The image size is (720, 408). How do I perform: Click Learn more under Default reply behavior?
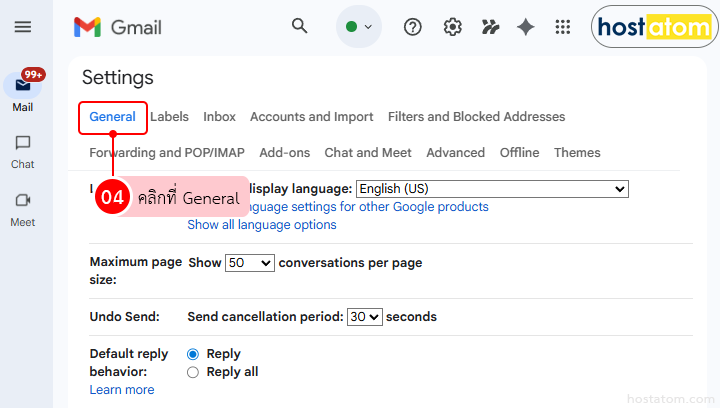click(x=122, y=390)
